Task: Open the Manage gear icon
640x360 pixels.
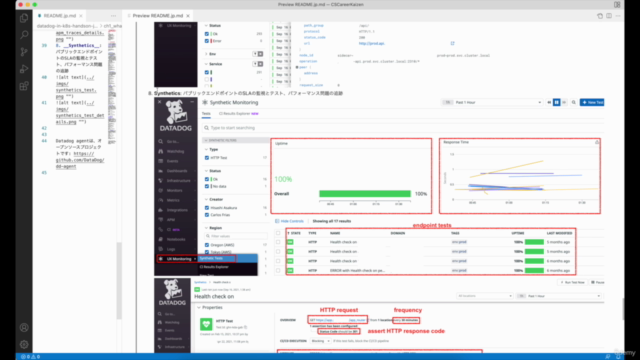Action: click(x=24, y=344)
